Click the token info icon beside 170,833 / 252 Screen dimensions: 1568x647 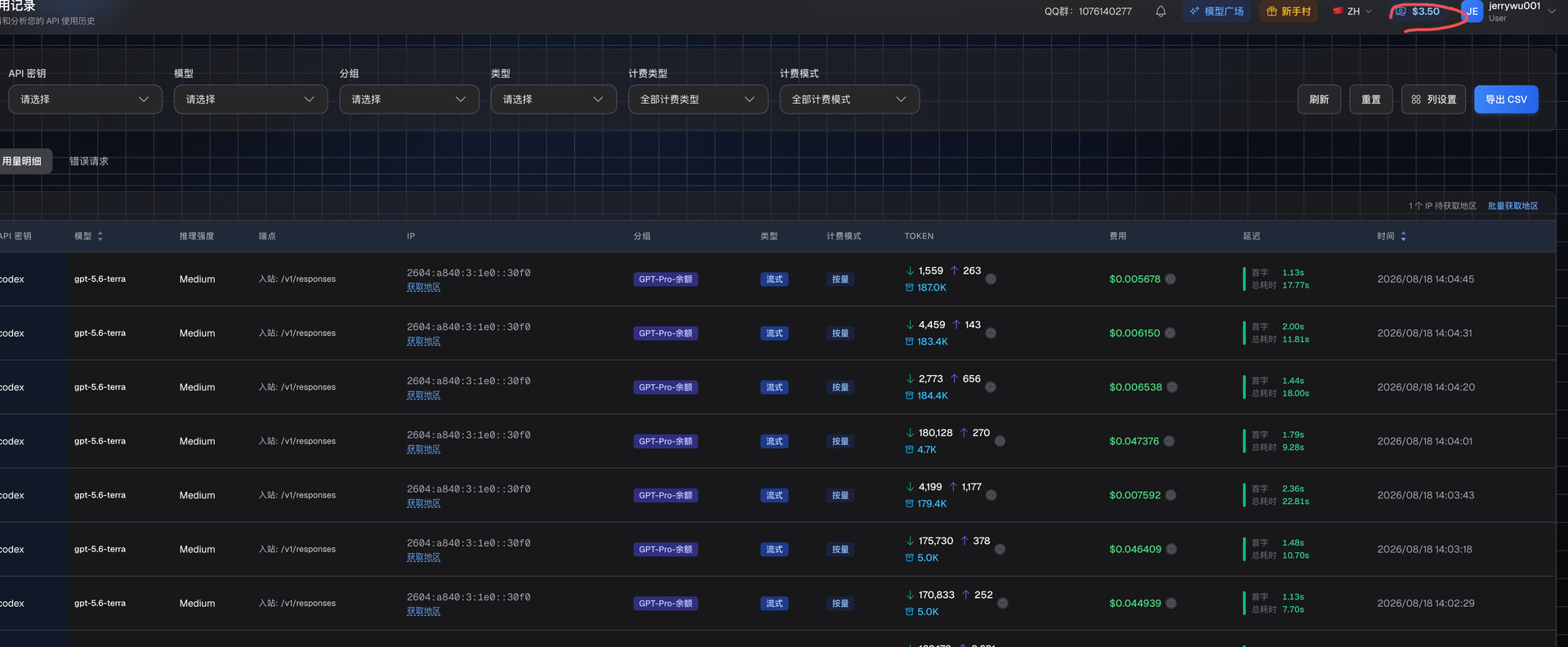(1003, 603)
